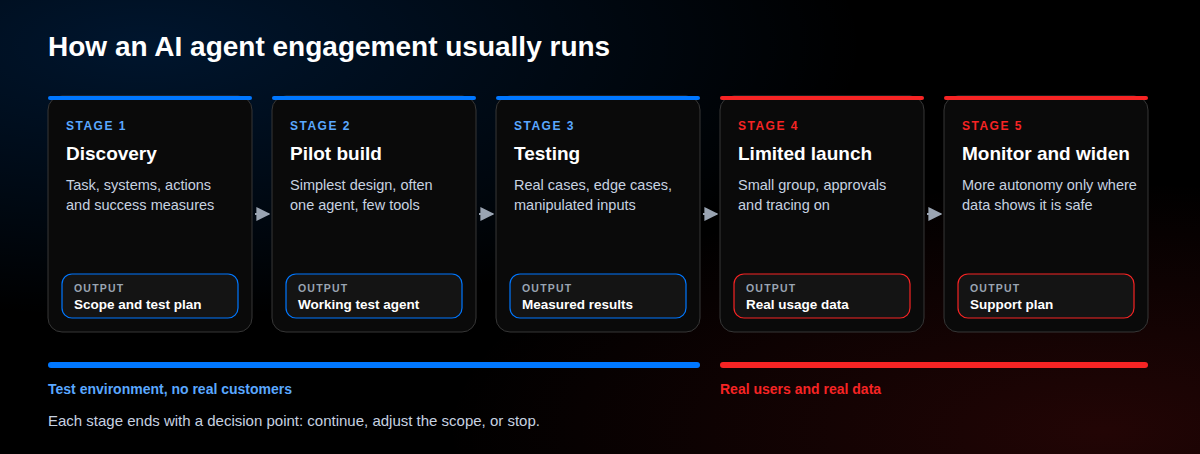Open the 'Measured results' output box
This screenshot has width=1200, height=454.
tap(598, 296)
